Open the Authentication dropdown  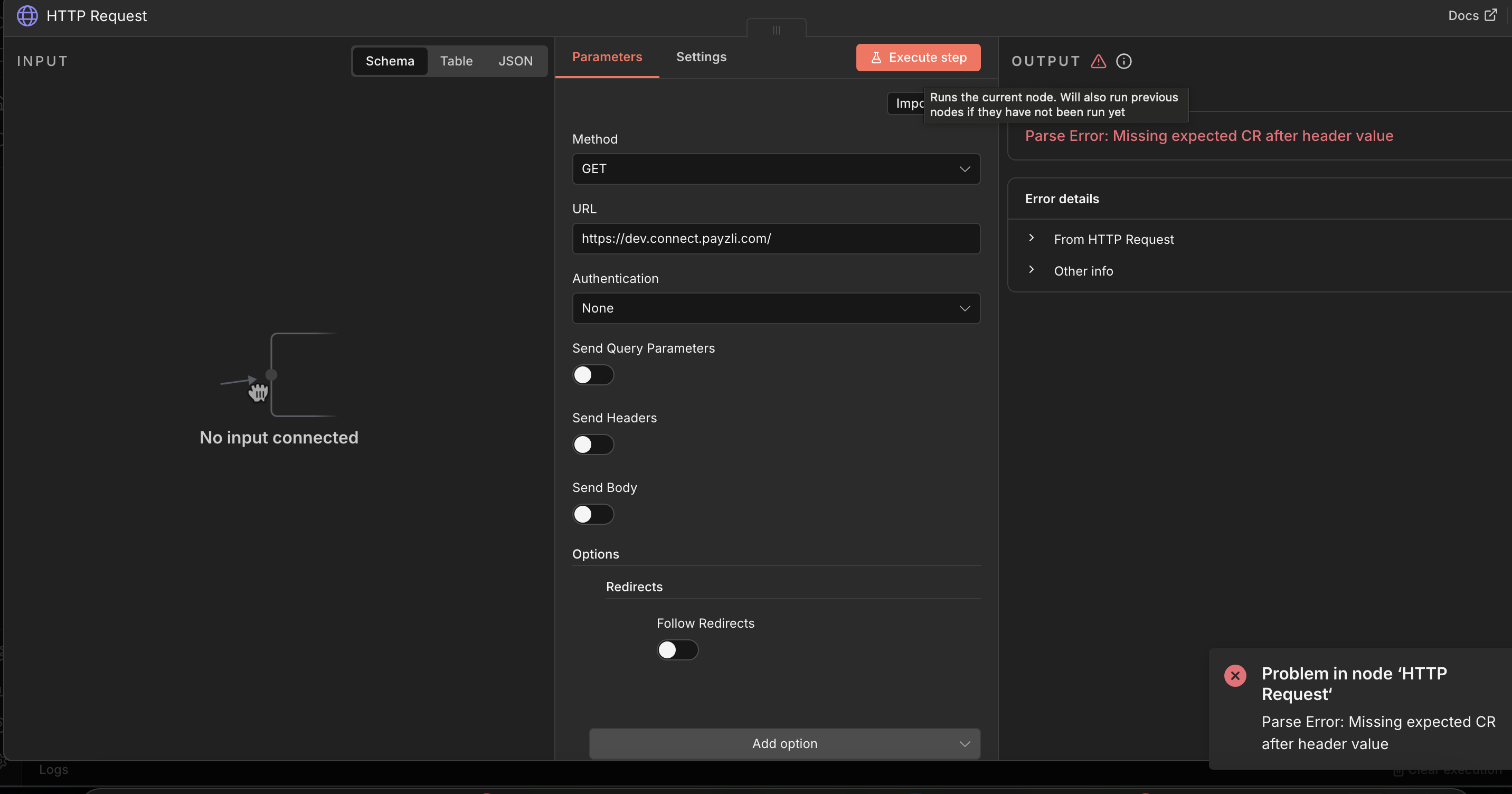coord(776,308)
